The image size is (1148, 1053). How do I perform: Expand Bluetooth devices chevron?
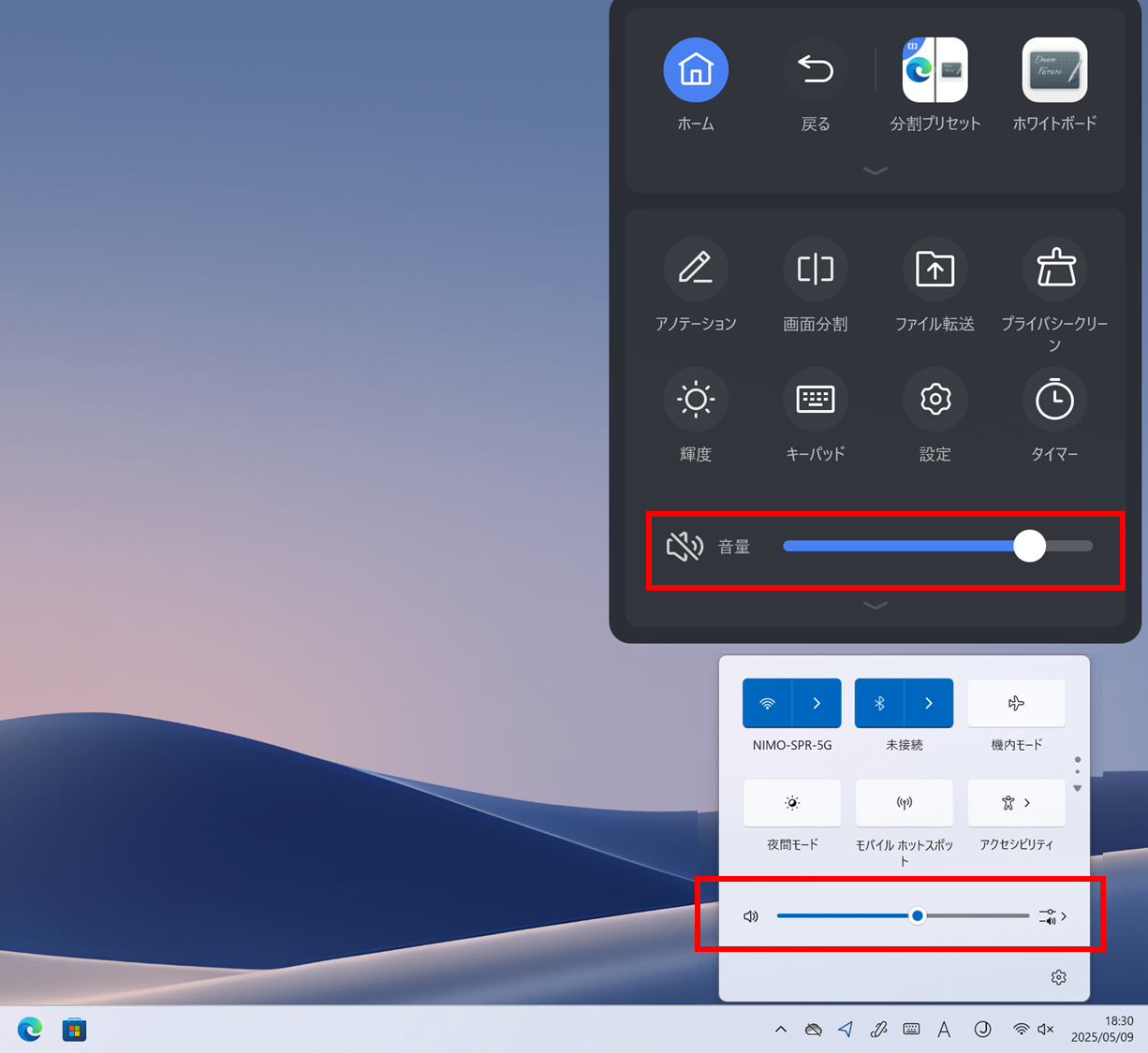coord(929,703)
